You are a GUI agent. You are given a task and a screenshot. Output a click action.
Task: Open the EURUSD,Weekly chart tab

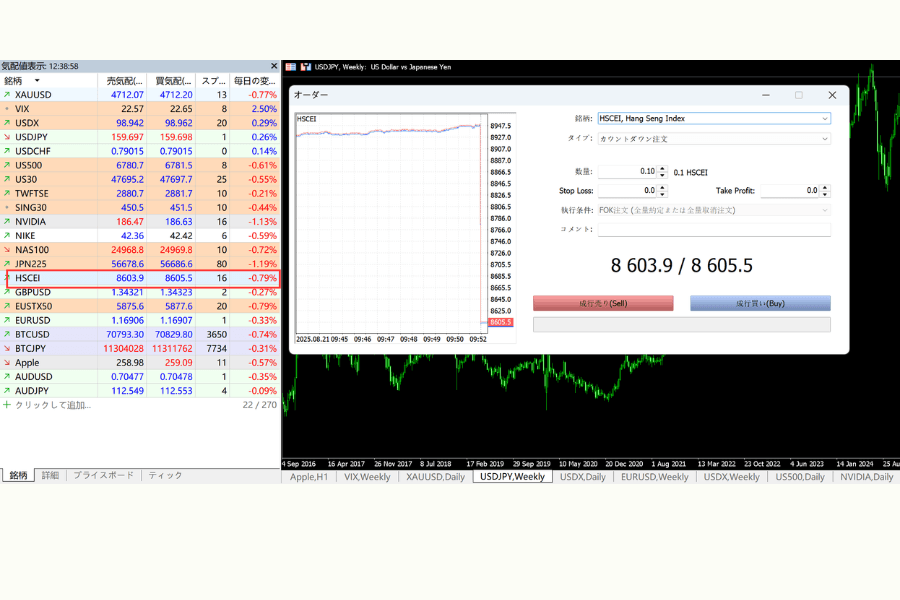point(654,477)
